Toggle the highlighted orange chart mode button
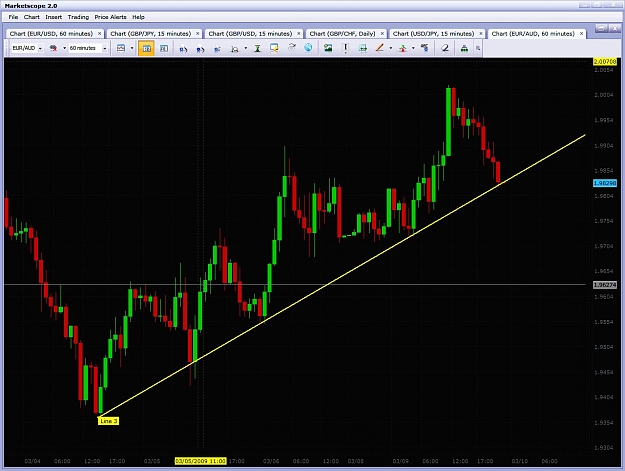 tap(146, 49)
